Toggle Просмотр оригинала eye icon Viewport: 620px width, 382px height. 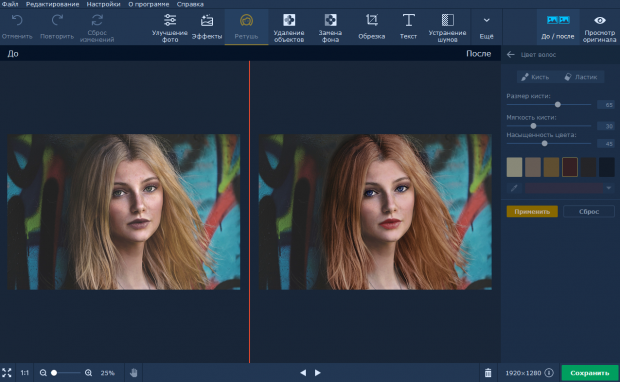599,28
